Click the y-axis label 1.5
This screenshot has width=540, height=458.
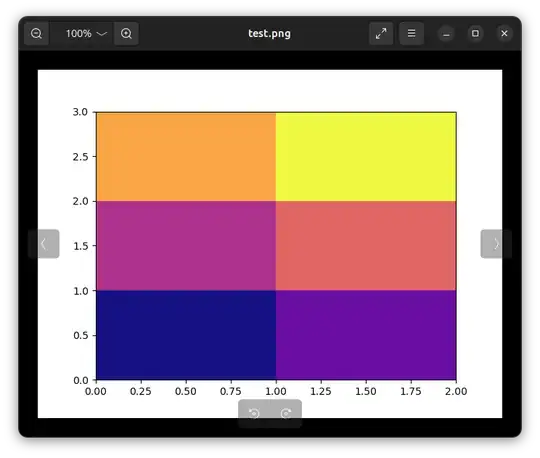click(x=80, y=246)
